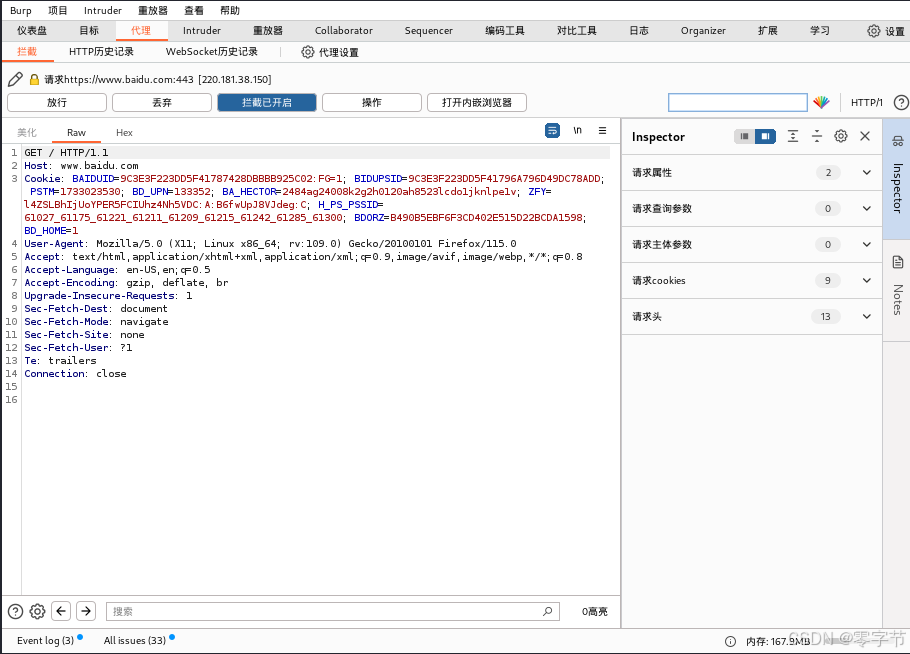Switch Inspector to side-panel layout icon

point(765,136)
